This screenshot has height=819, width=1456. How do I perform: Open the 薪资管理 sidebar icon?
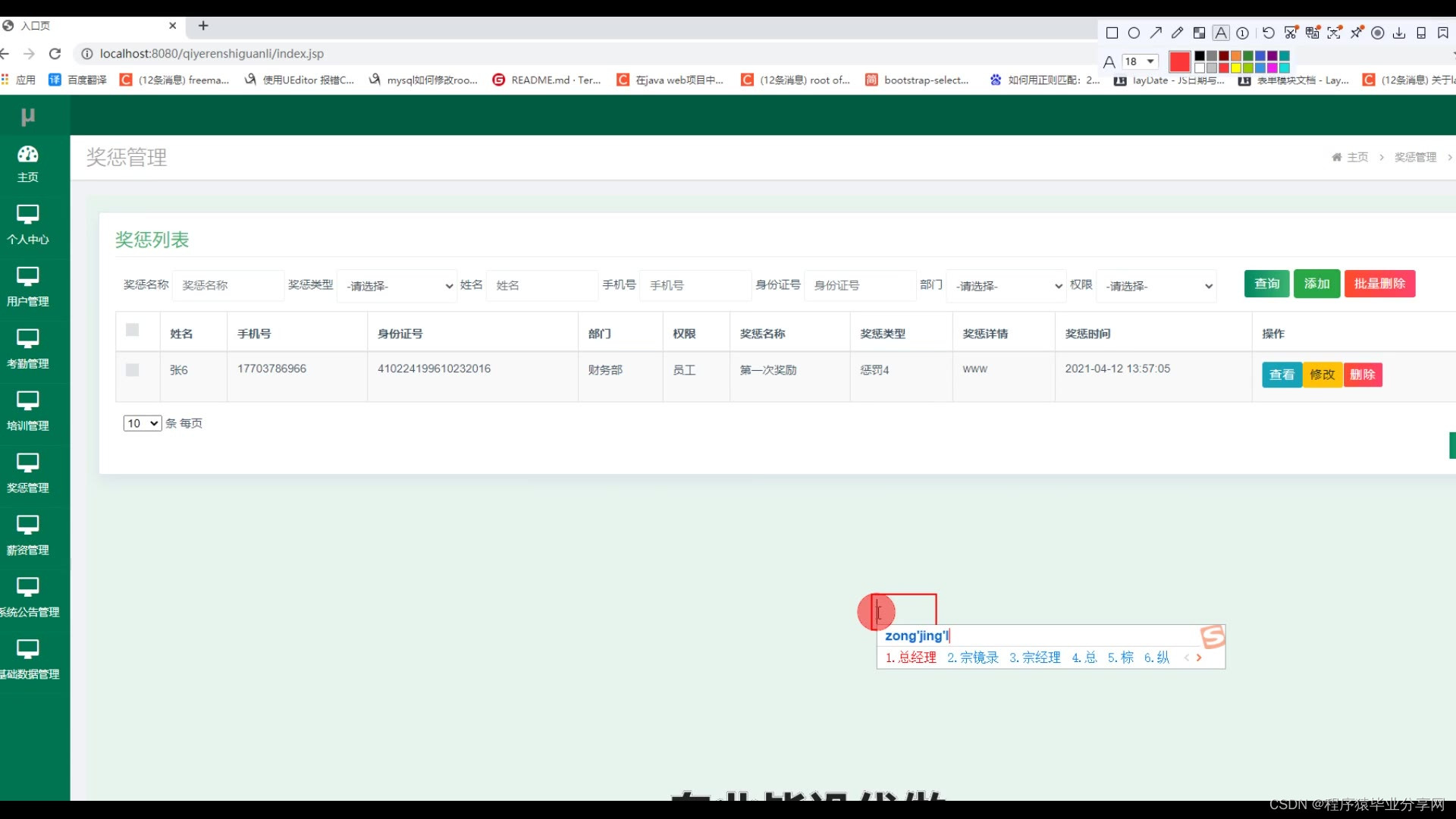(x=28, y=535)
